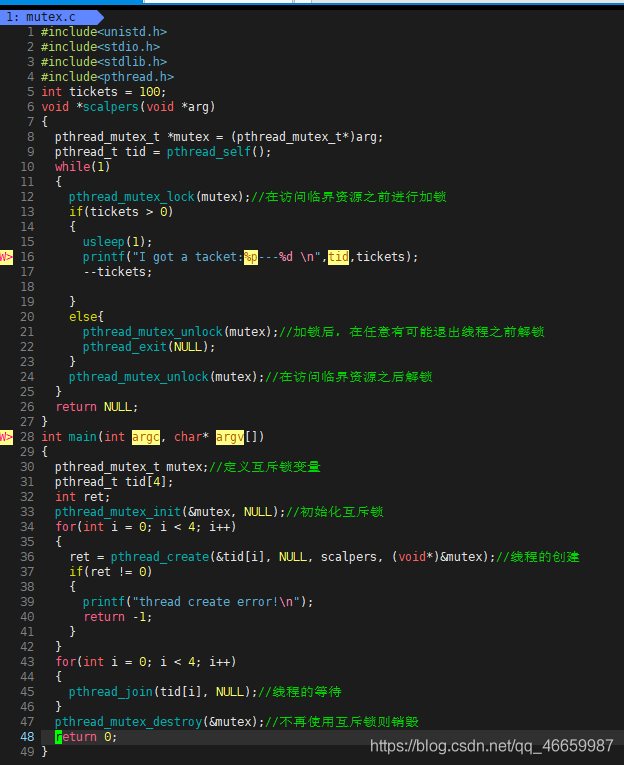Click pthread_join(tid[i], NULL) call
The width and height of the screenshot is (624, 765).
(x=160, y=692)
